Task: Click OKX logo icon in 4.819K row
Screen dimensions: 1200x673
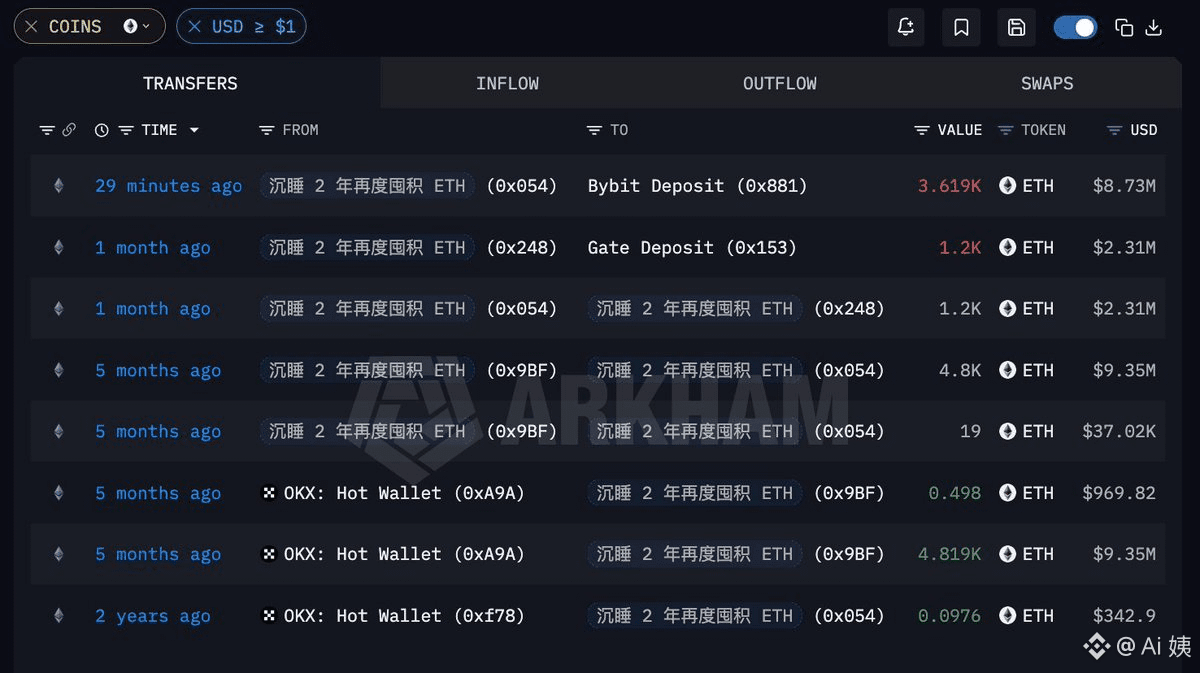Action: pyautogui.click(x=269, y=554)
